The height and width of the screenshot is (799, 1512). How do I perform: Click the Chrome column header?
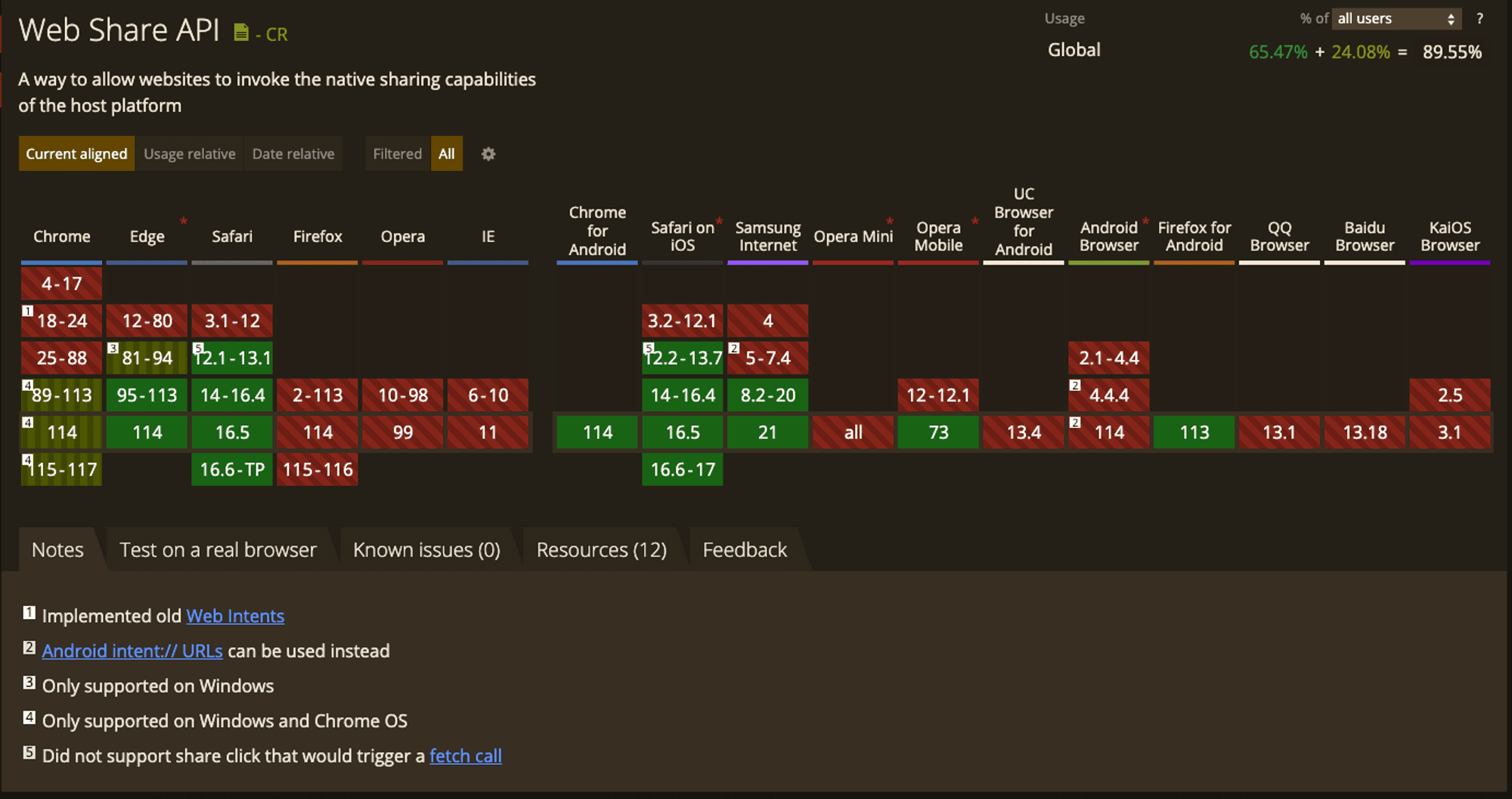[62, 237]
